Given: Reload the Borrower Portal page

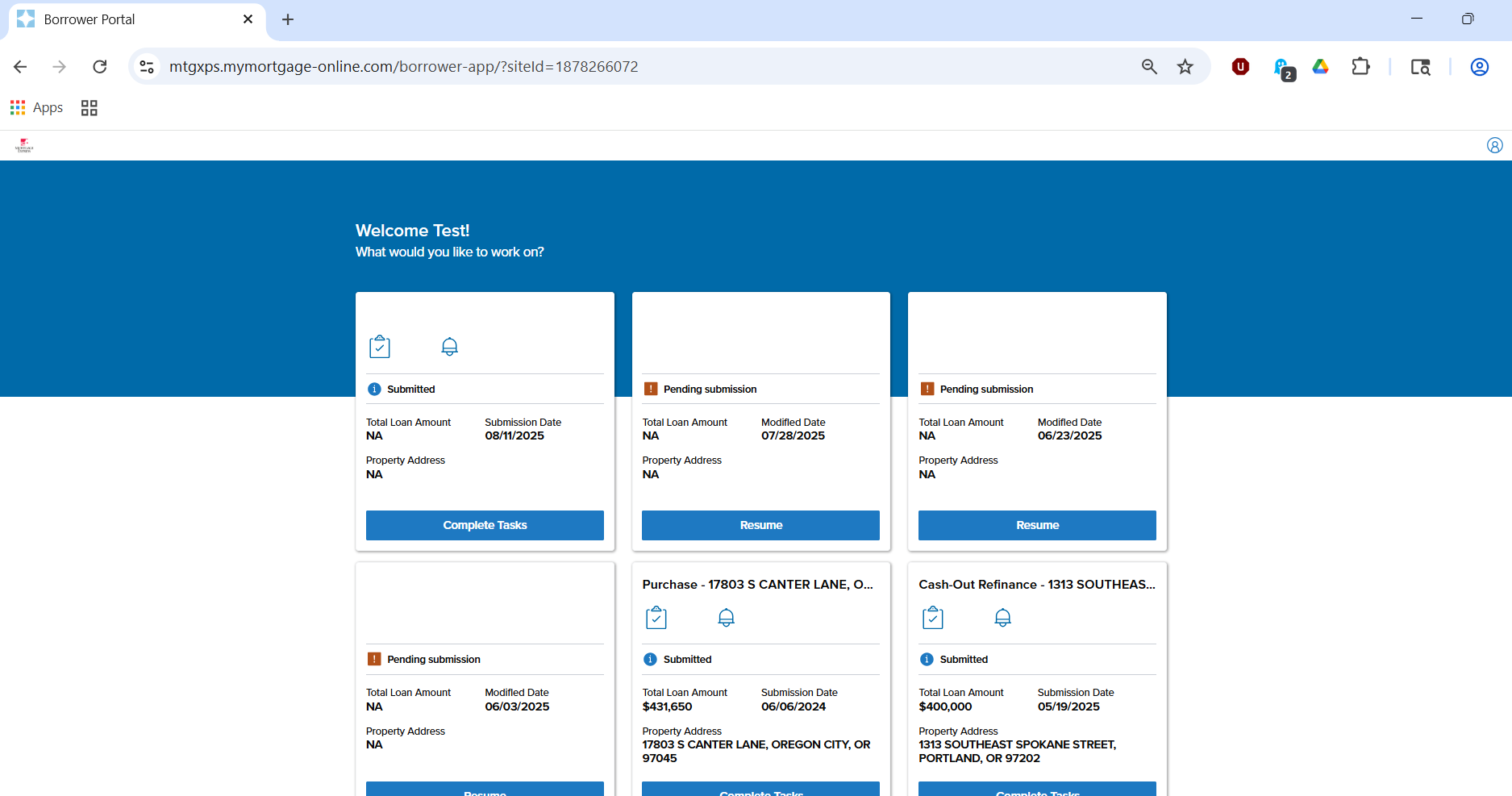Looking at the screenshot, I should [100, 67].
